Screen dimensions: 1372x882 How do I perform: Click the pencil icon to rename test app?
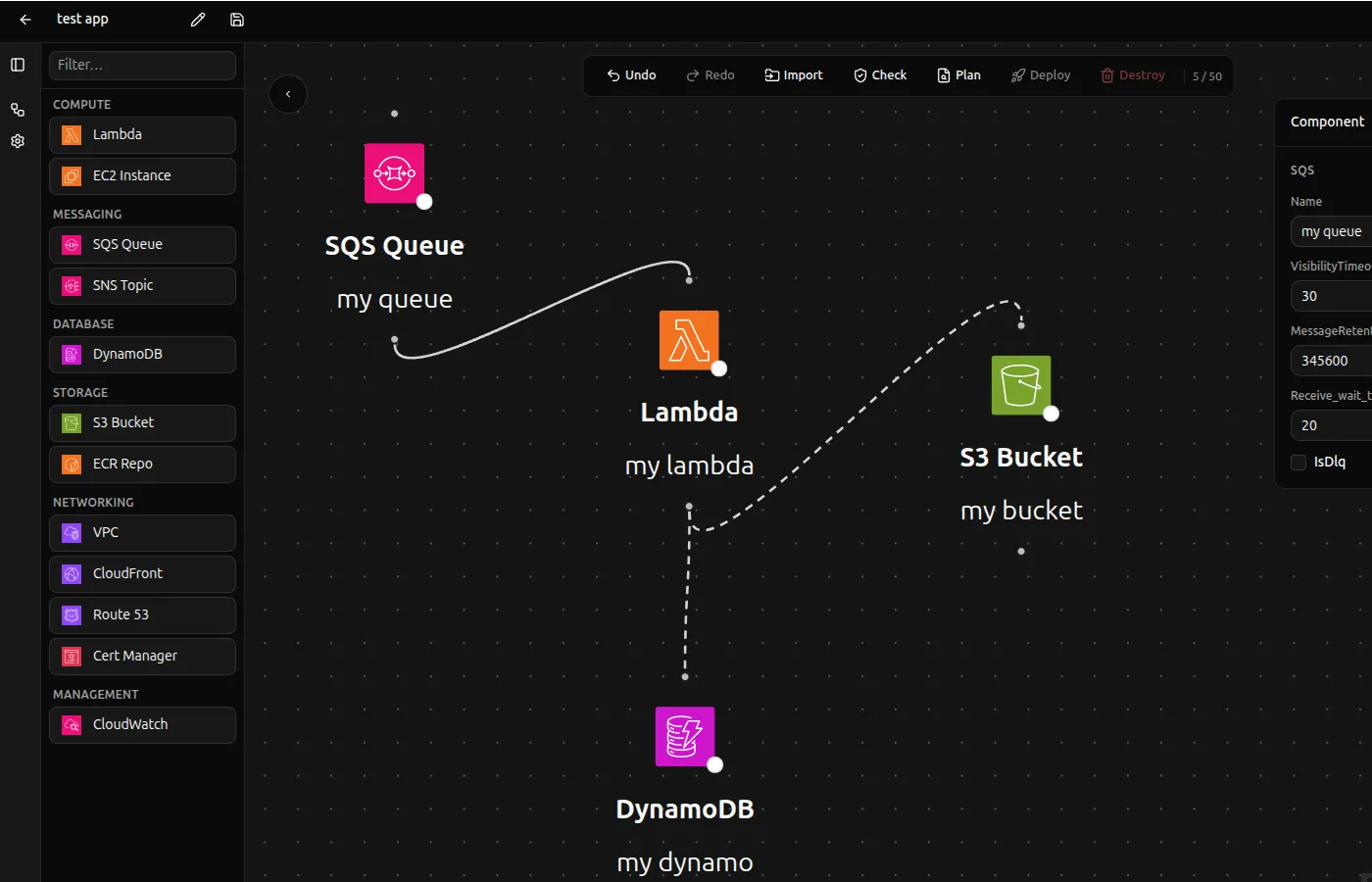click(198, 20)
